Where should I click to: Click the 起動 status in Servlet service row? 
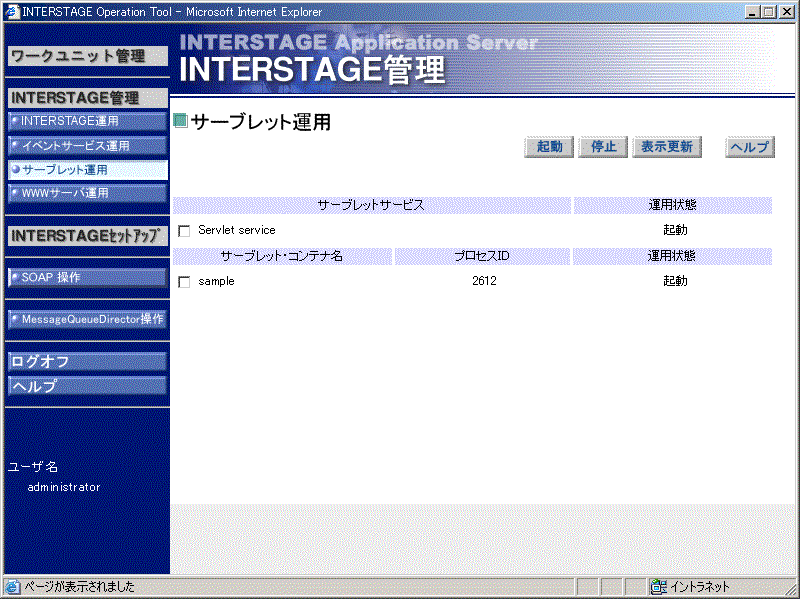[675, 230]
